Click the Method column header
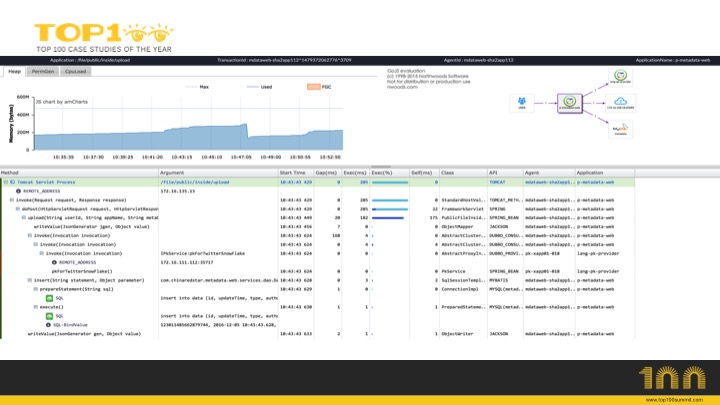The width and height of the screenshot is (720, 405). pyautogui.click(x=79, y=173)
